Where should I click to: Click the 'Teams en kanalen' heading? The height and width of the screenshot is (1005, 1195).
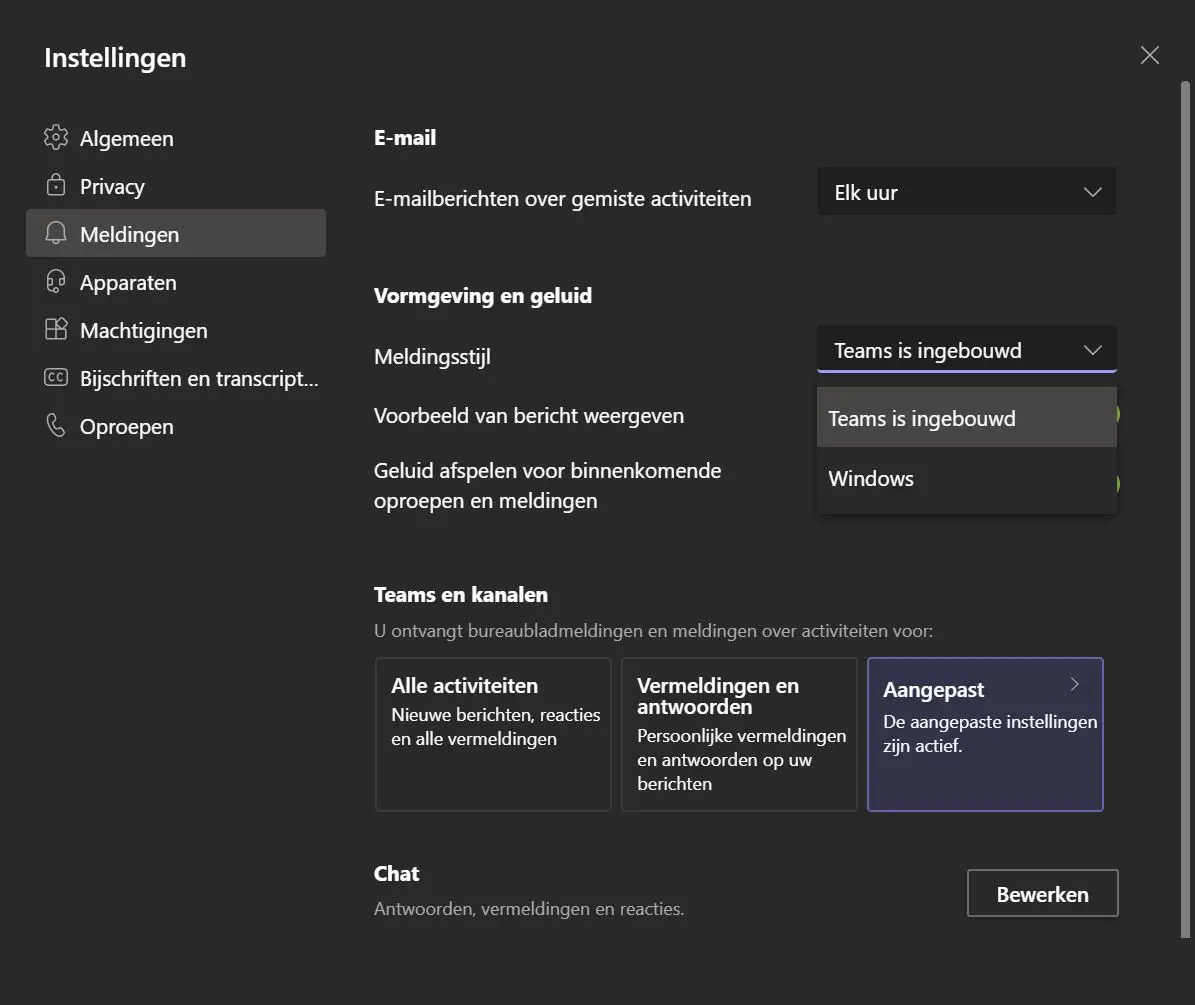coord(460,594)
